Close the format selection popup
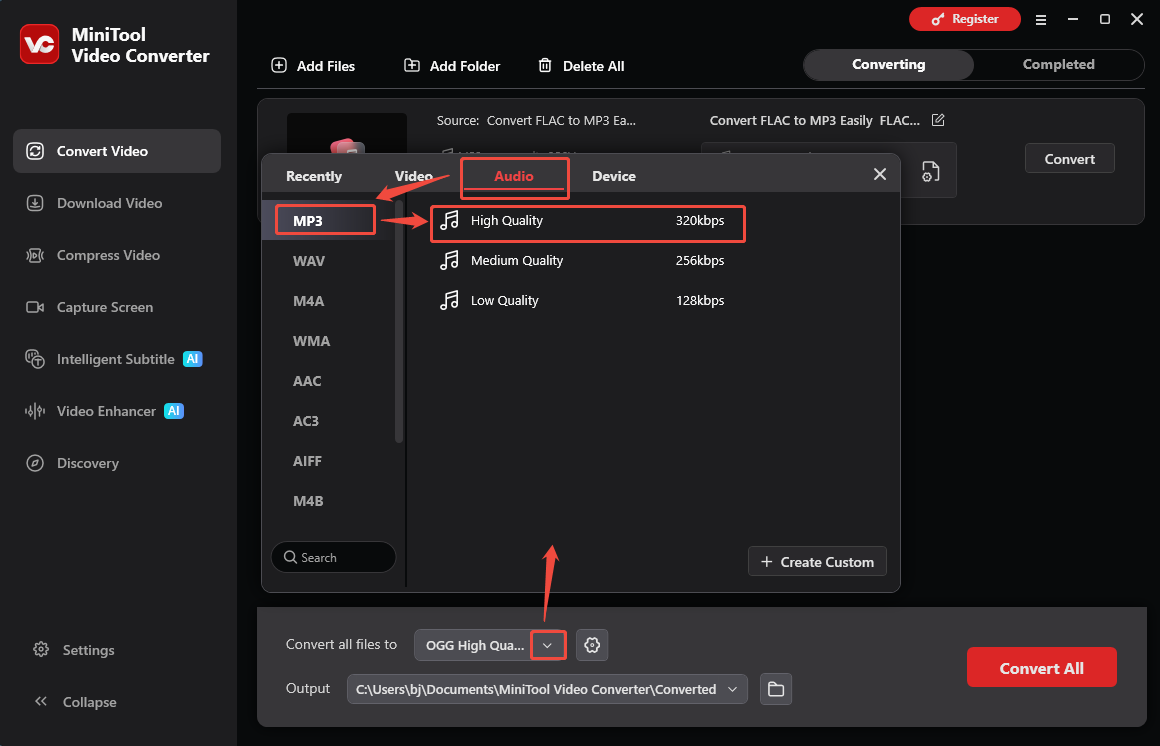The image size is (1160, 746). click(x=880, y=174)
